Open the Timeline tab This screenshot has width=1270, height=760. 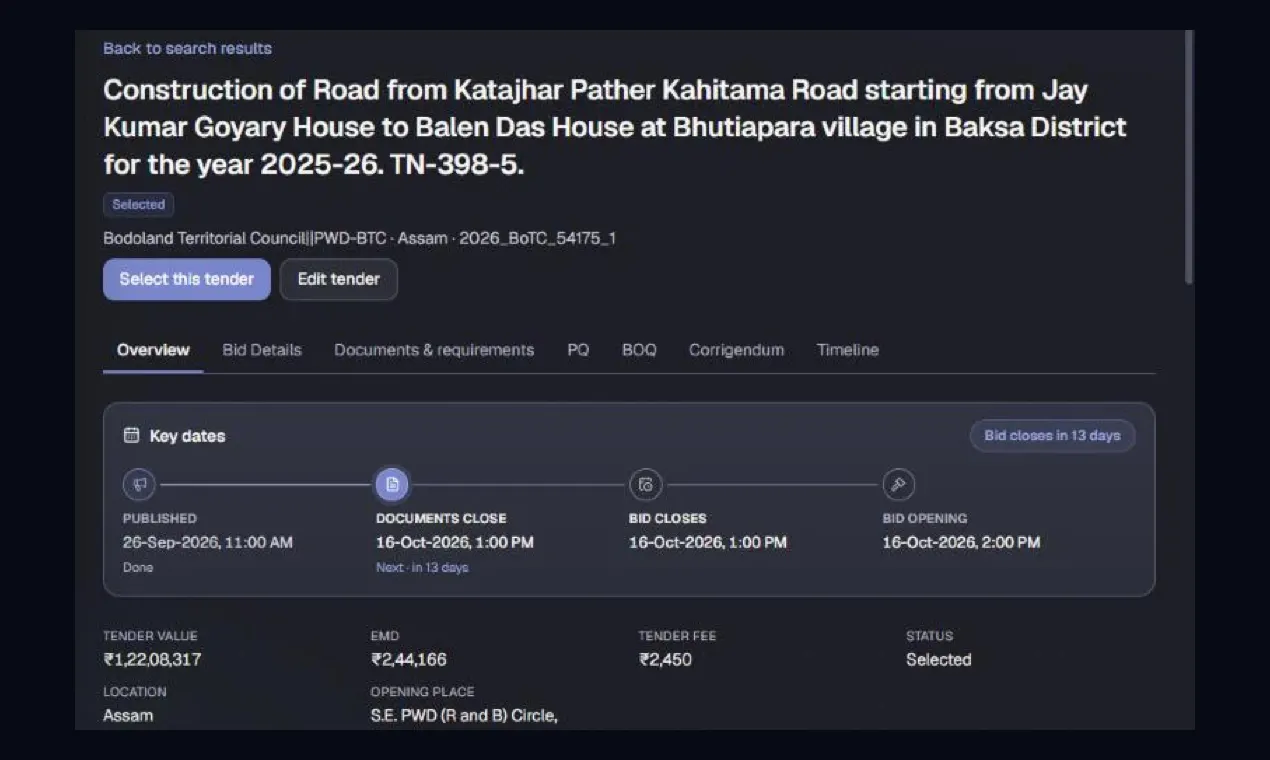point(848,350)
